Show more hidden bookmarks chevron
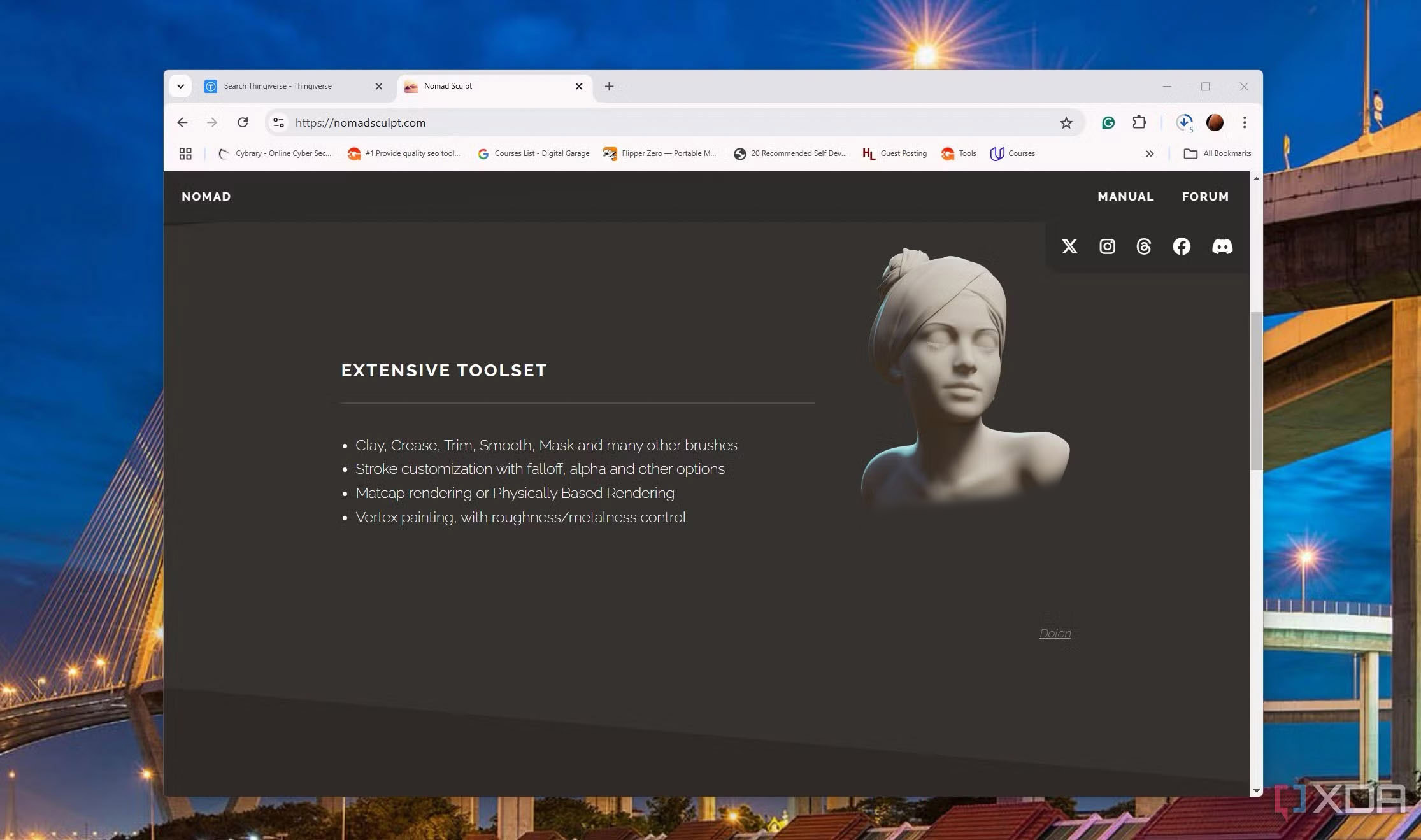 [1150, 153]
